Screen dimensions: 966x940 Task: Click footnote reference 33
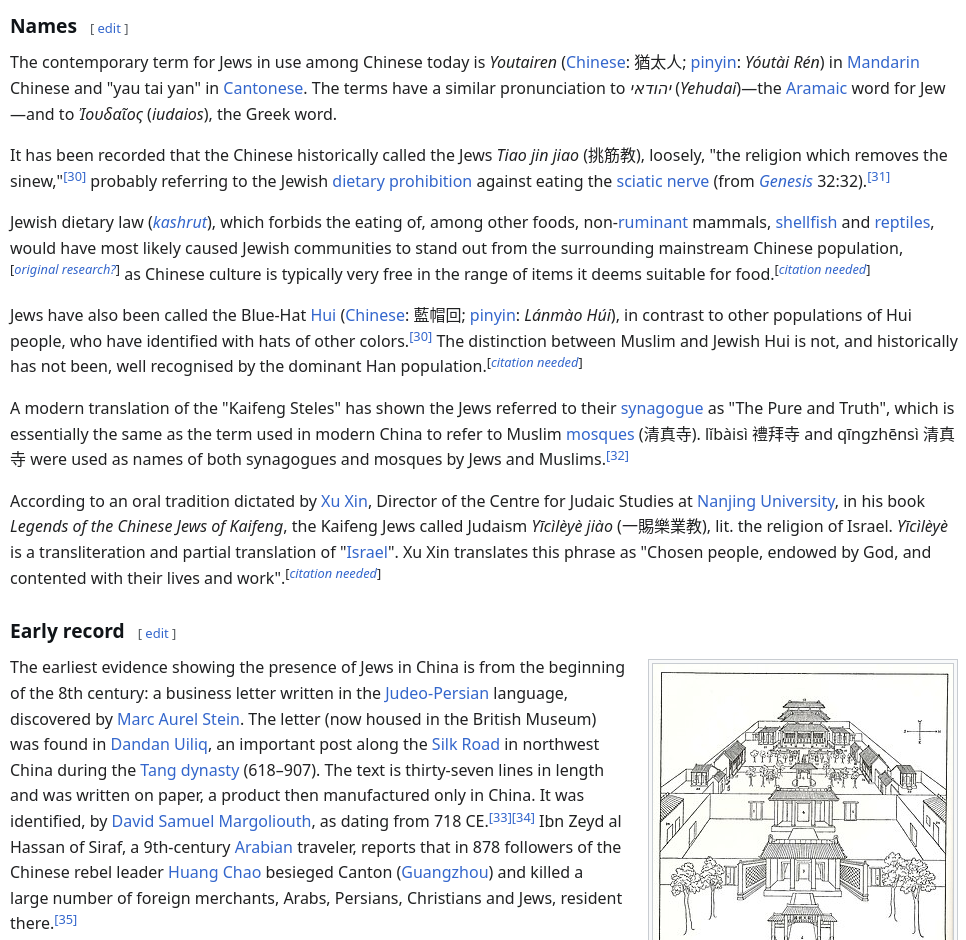[500, 817]
